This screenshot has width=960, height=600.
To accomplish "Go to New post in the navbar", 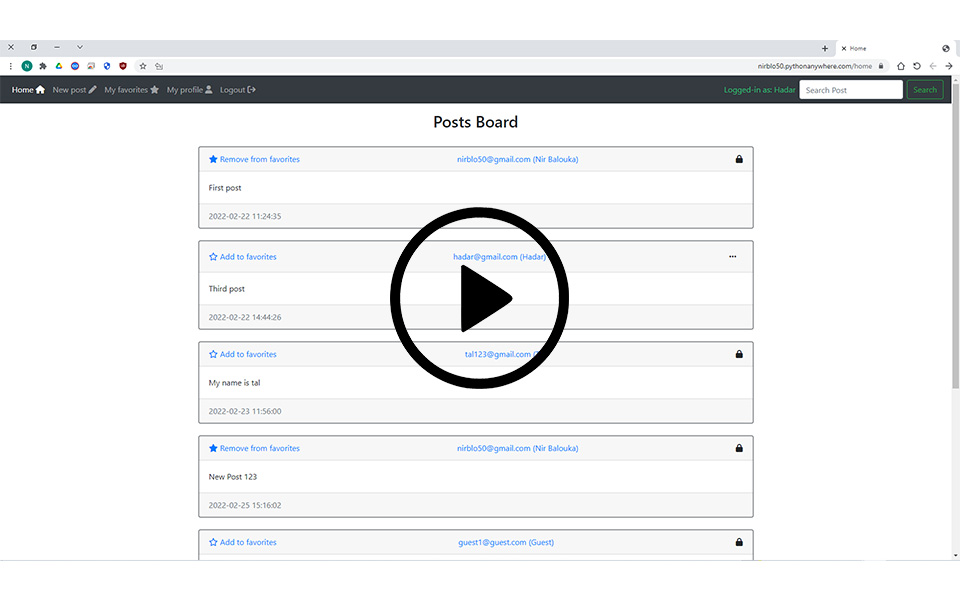I will [x=74, y=90].
